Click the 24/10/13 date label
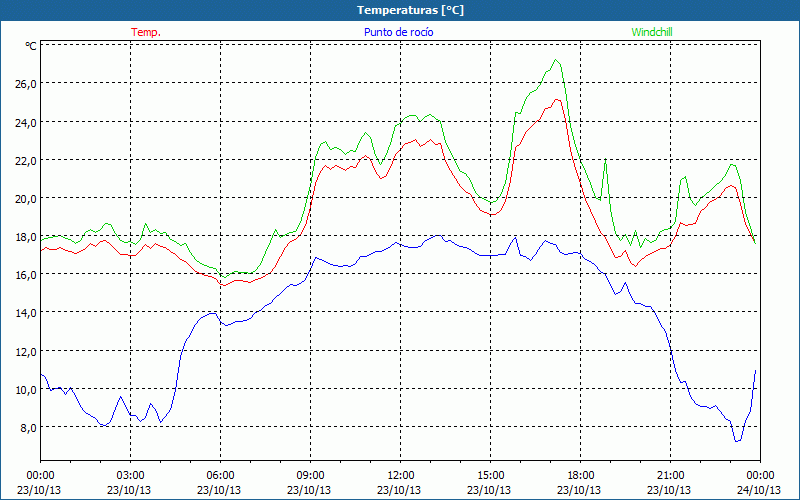Viewport: 800px width, 500px height. click(759, 490)
